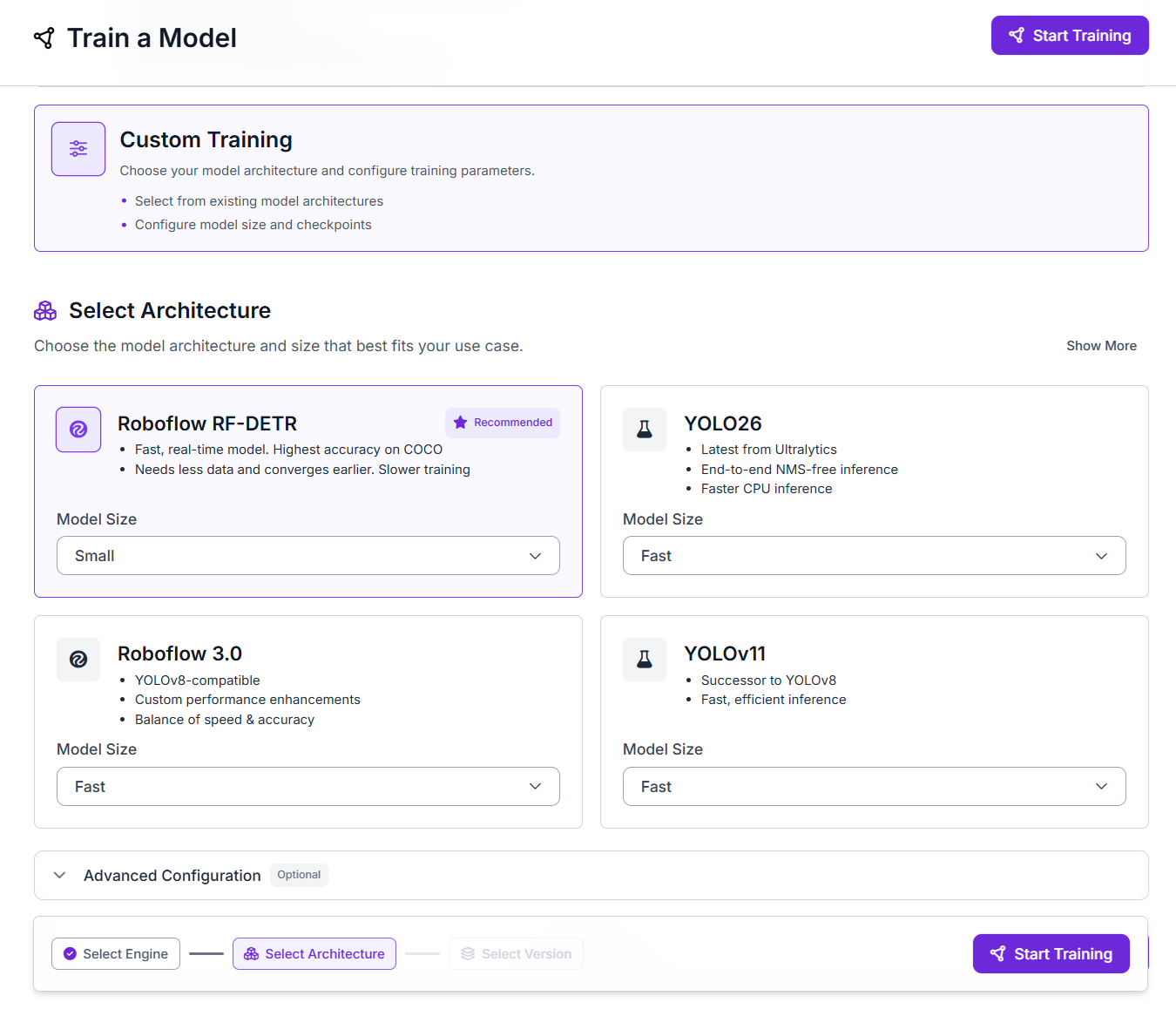This screenshot has width=1176, height=1016.
Task: Open the YOLOv11 Model Size dropdown
Action: pyautogui.click(x=874, y=787)
